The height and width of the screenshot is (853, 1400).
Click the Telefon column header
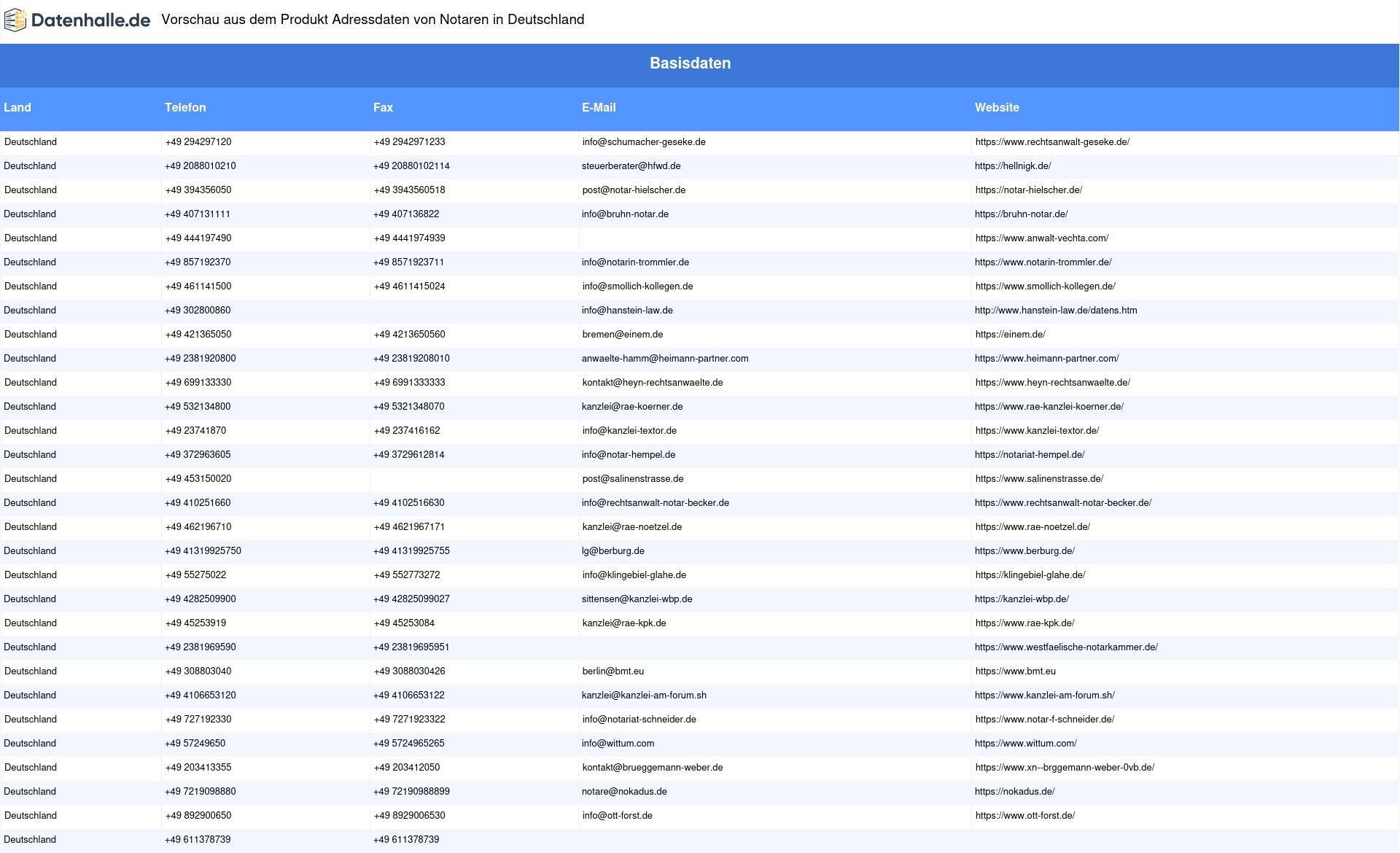[x=185, y=107]
